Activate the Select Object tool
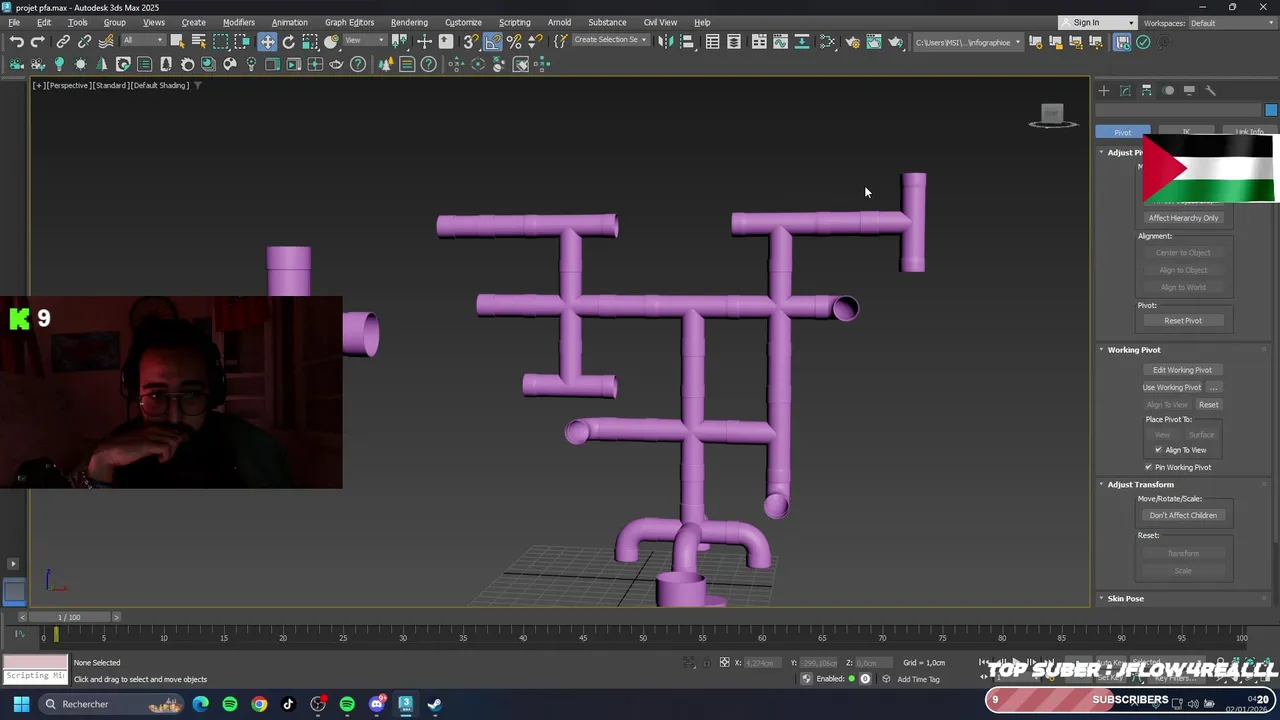 177,42
